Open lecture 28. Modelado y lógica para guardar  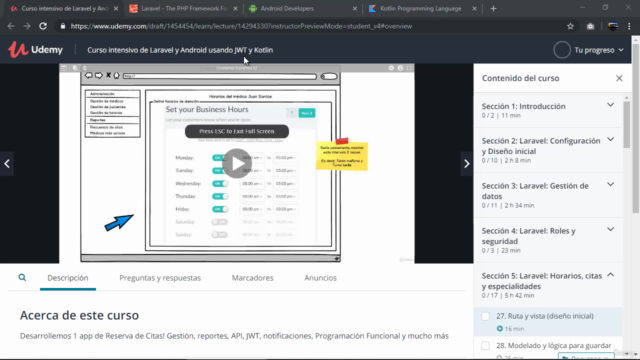point(553,346)
